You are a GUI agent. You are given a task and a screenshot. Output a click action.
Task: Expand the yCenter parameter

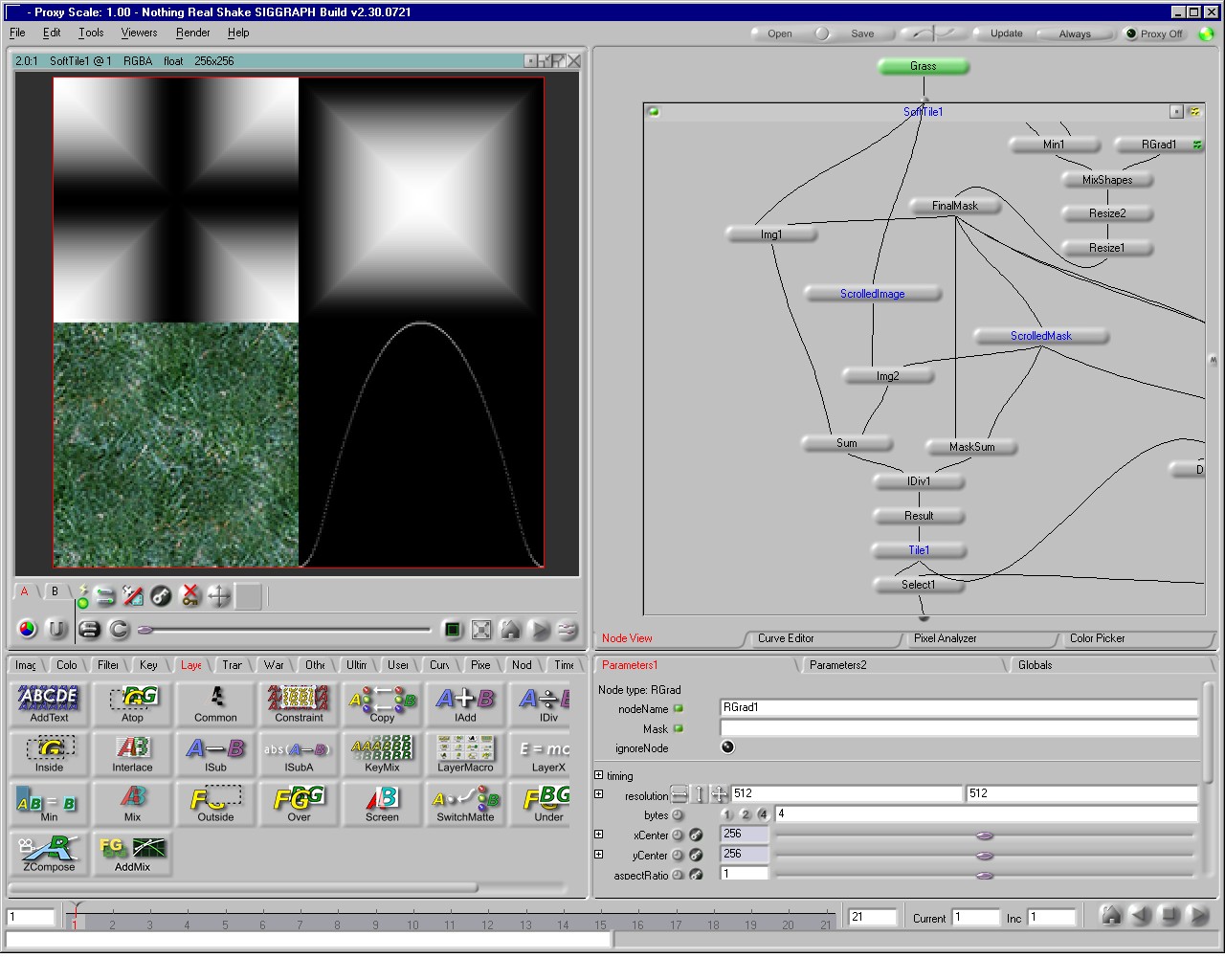[x=599, y=855]
